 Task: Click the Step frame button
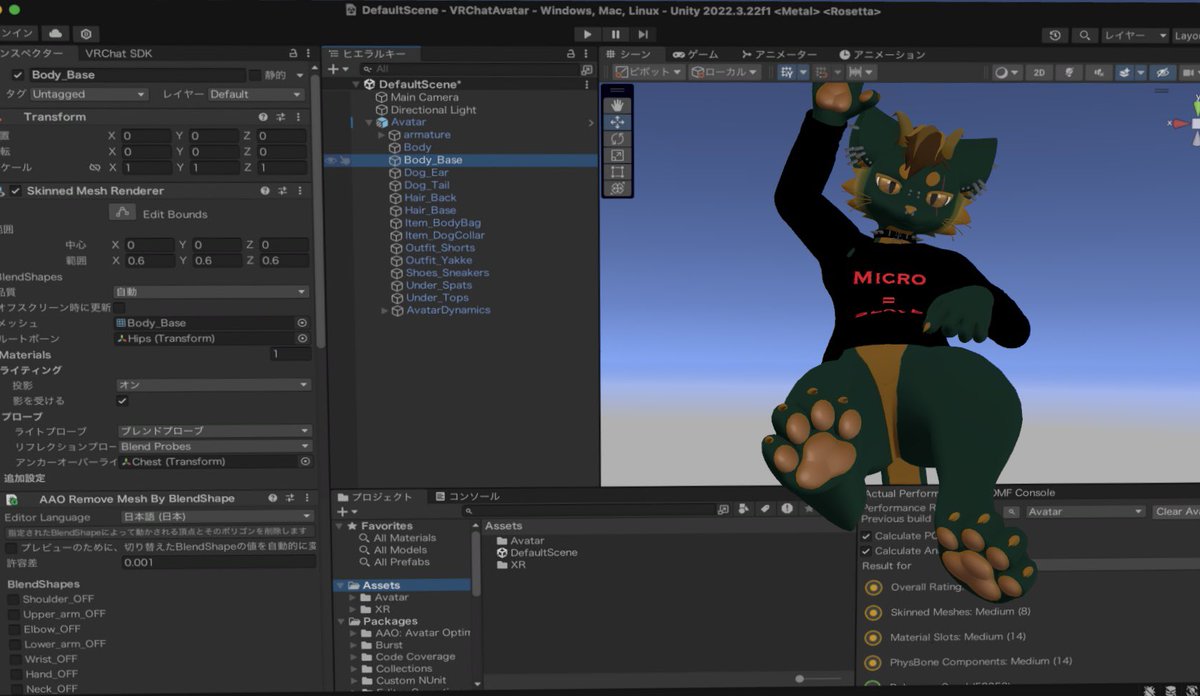click(642, 34)
